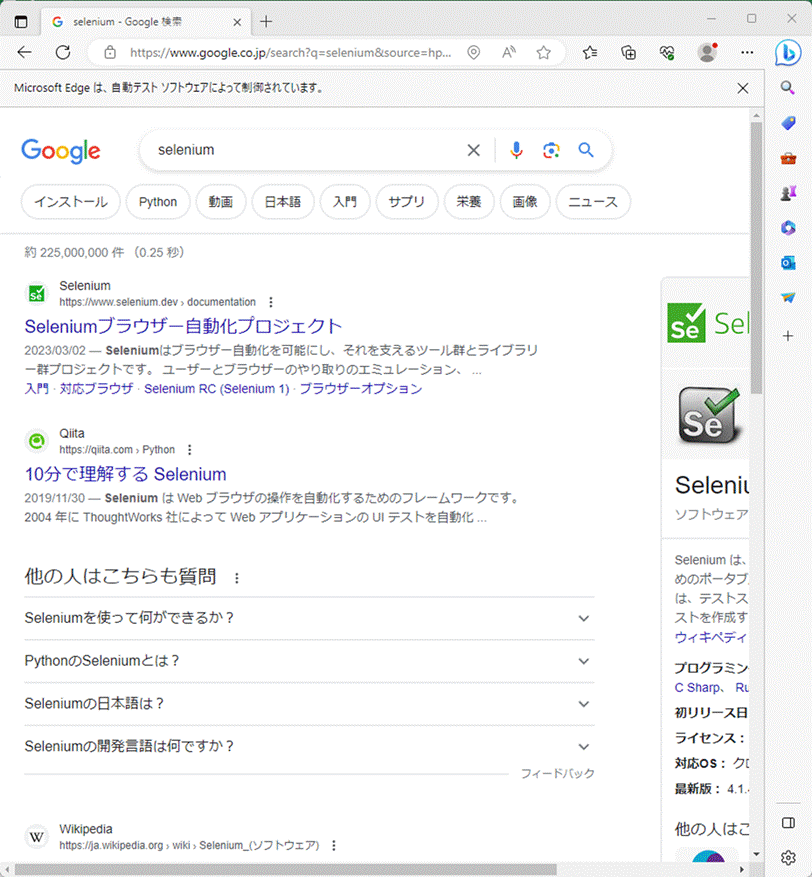The width and height of the screenshot is (812, 877).
Task: Click the Google logo
Action: pyautogui.click(x=61, y=150)
